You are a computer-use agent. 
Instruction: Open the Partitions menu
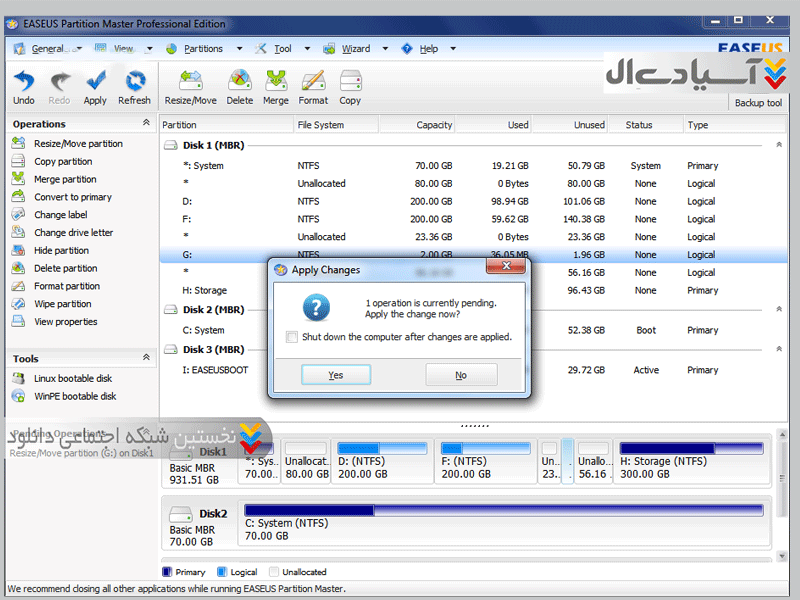(x=204, y=48)
